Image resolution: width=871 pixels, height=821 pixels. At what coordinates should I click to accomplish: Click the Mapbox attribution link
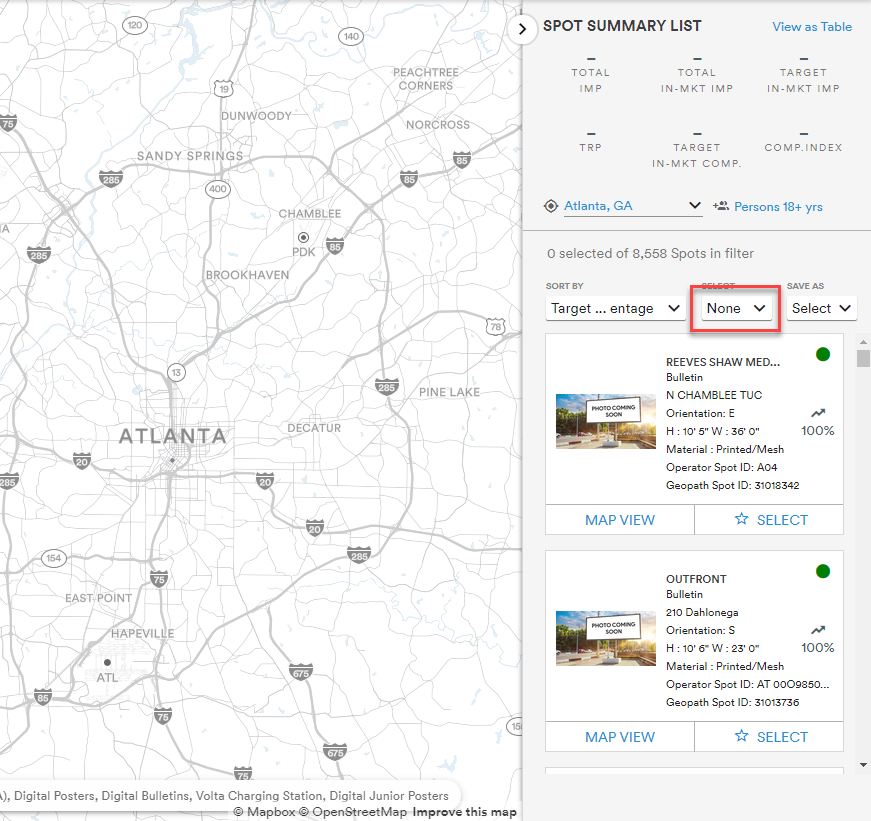pos(264,812)
